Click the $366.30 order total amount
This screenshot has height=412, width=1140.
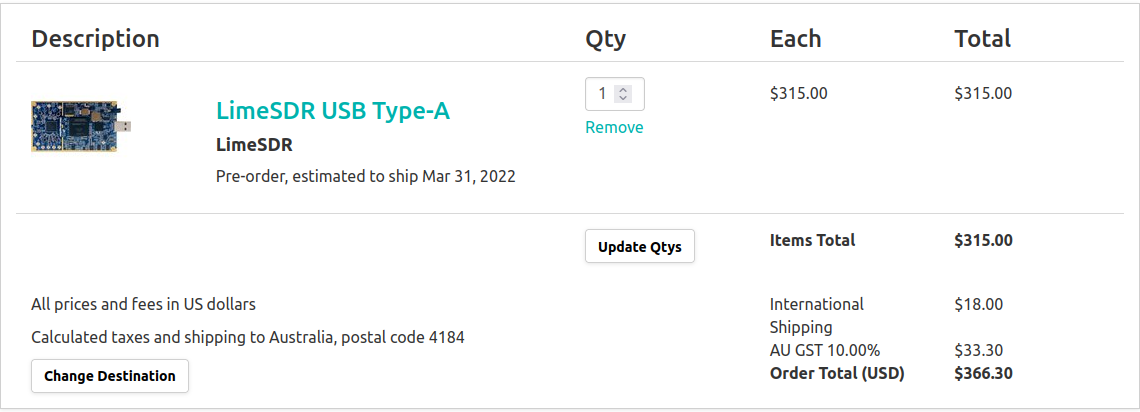983,374
